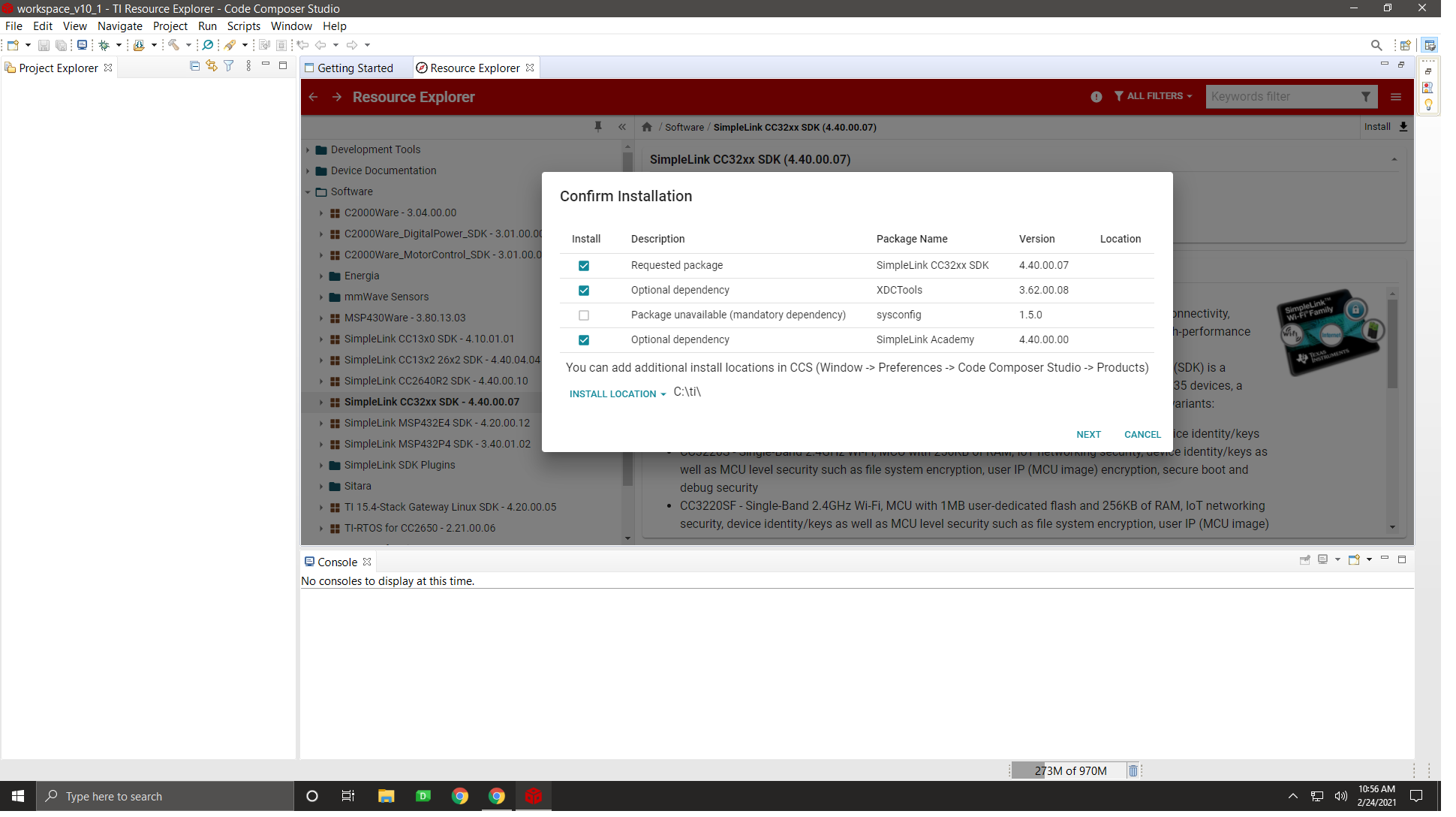Click CANCEL in the Confirm Installation dialog
The height and width of the screenshot is (817, 1456).
point(1142,434)
